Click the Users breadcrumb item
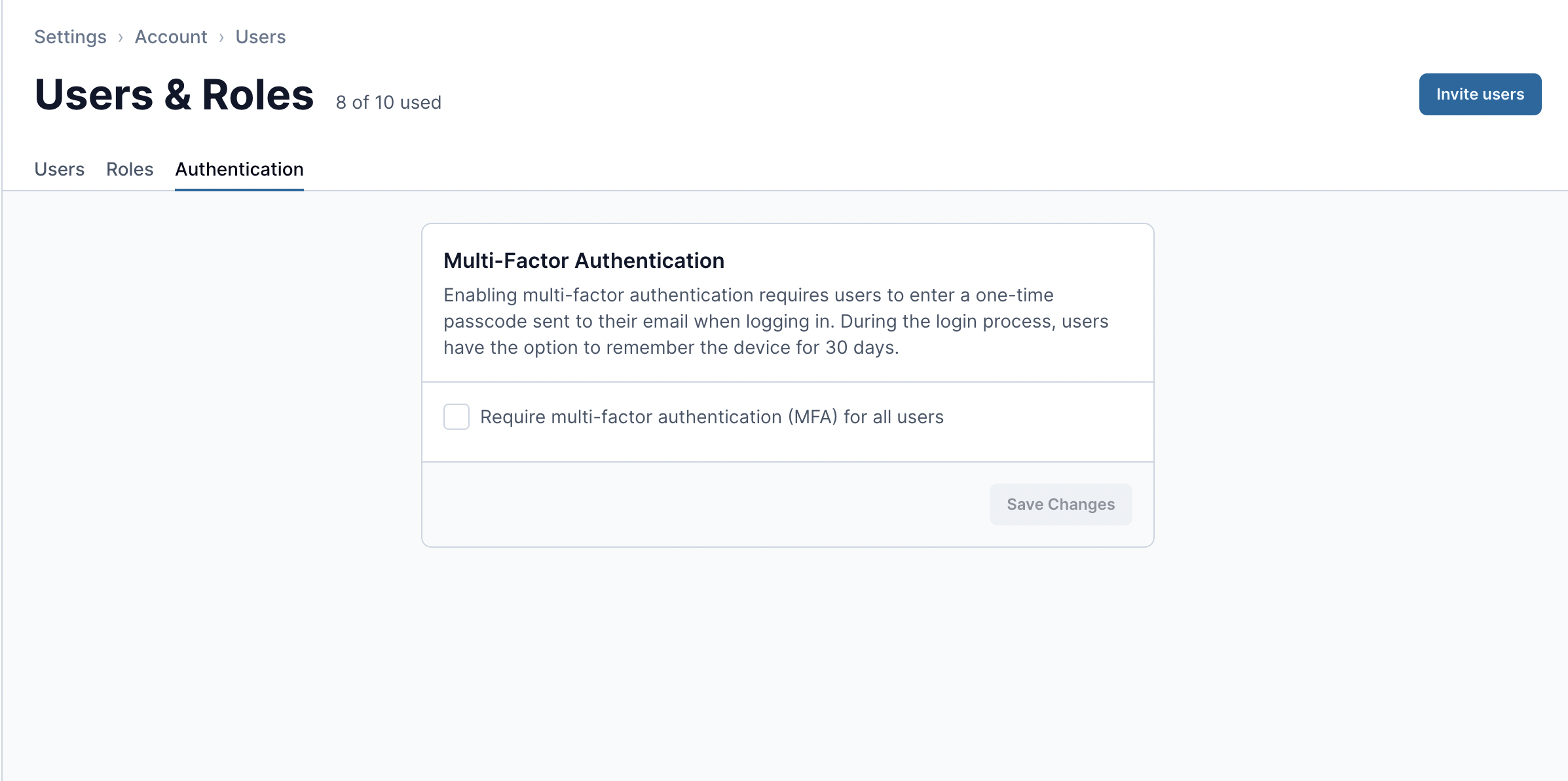 tap(261, 37)
